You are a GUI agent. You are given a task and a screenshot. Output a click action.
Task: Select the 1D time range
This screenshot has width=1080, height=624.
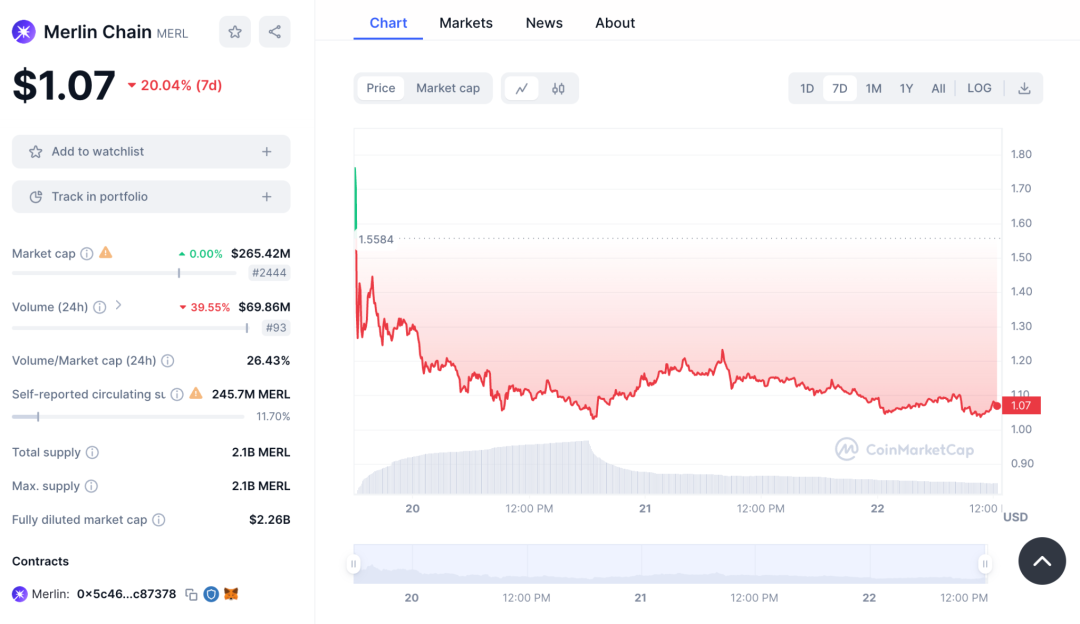pos(807,88)
